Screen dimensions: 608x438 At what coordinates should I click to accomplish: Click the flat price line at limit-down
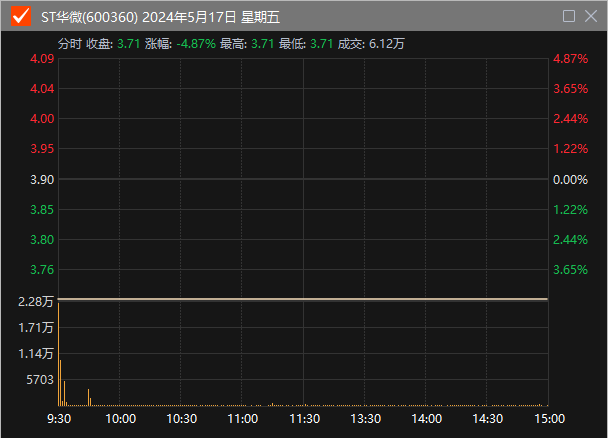coord(303,299)
